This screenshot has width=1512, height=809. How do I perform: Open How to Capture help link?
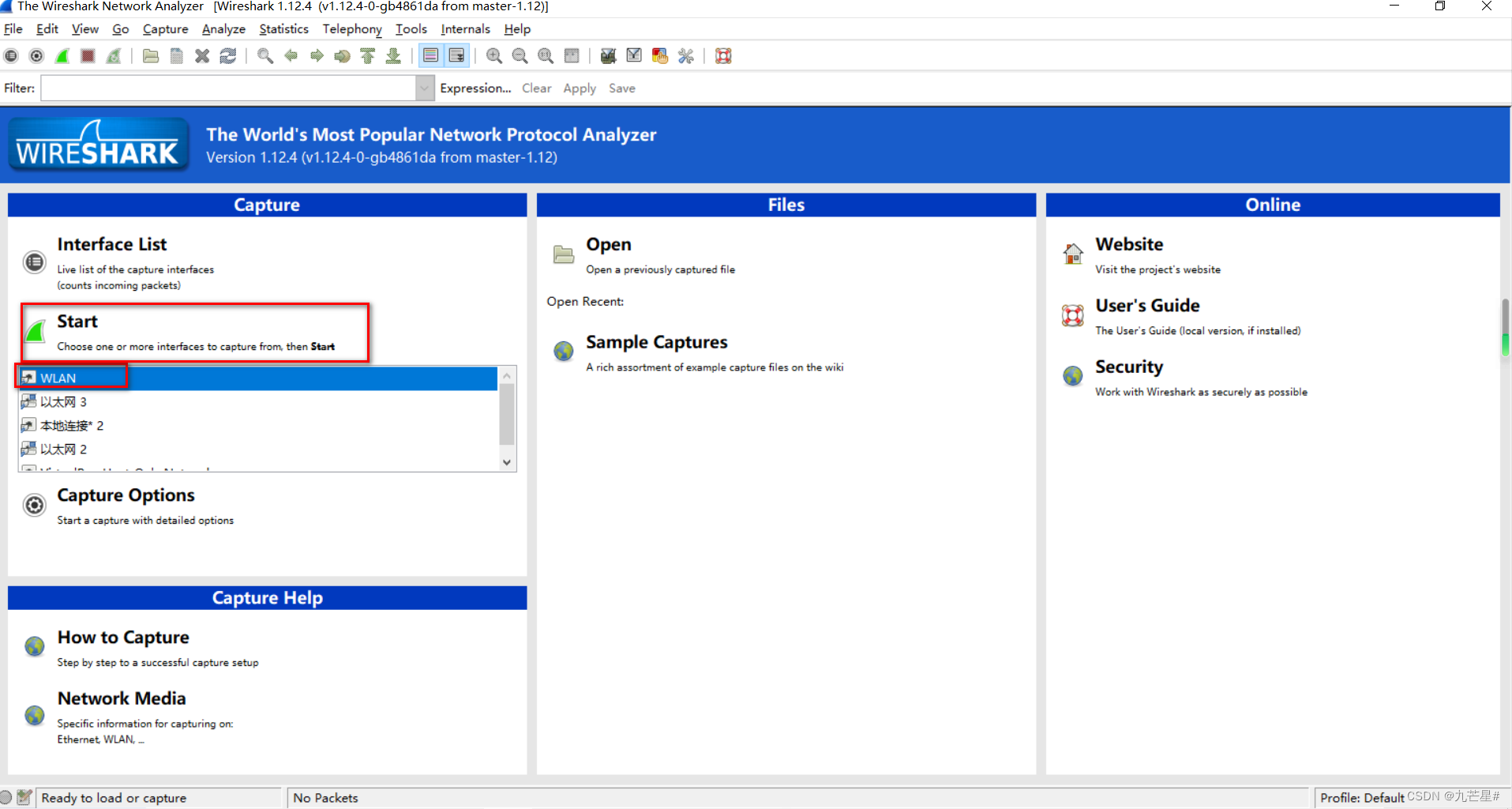pos(123,638)
